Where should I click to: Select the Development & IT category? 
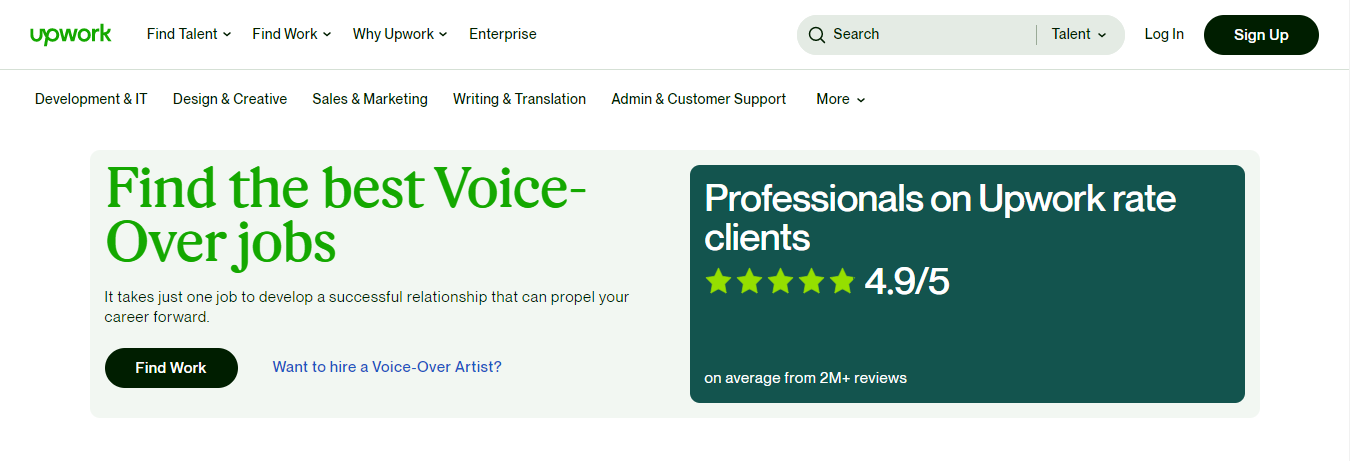pyautogui.click(x=91, y=99)
